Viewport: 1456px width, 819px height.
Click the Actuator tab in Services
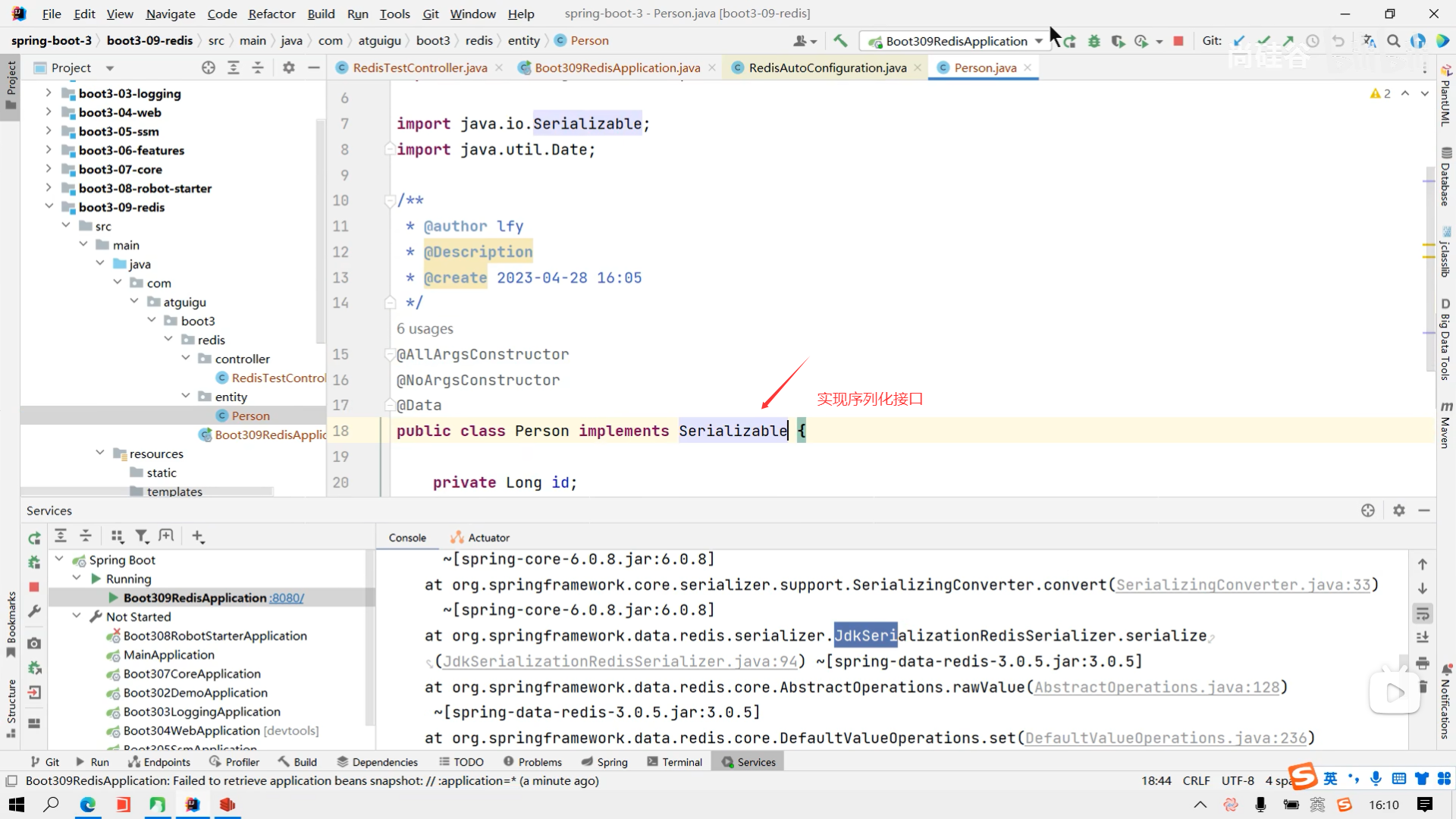click(488, 538)
